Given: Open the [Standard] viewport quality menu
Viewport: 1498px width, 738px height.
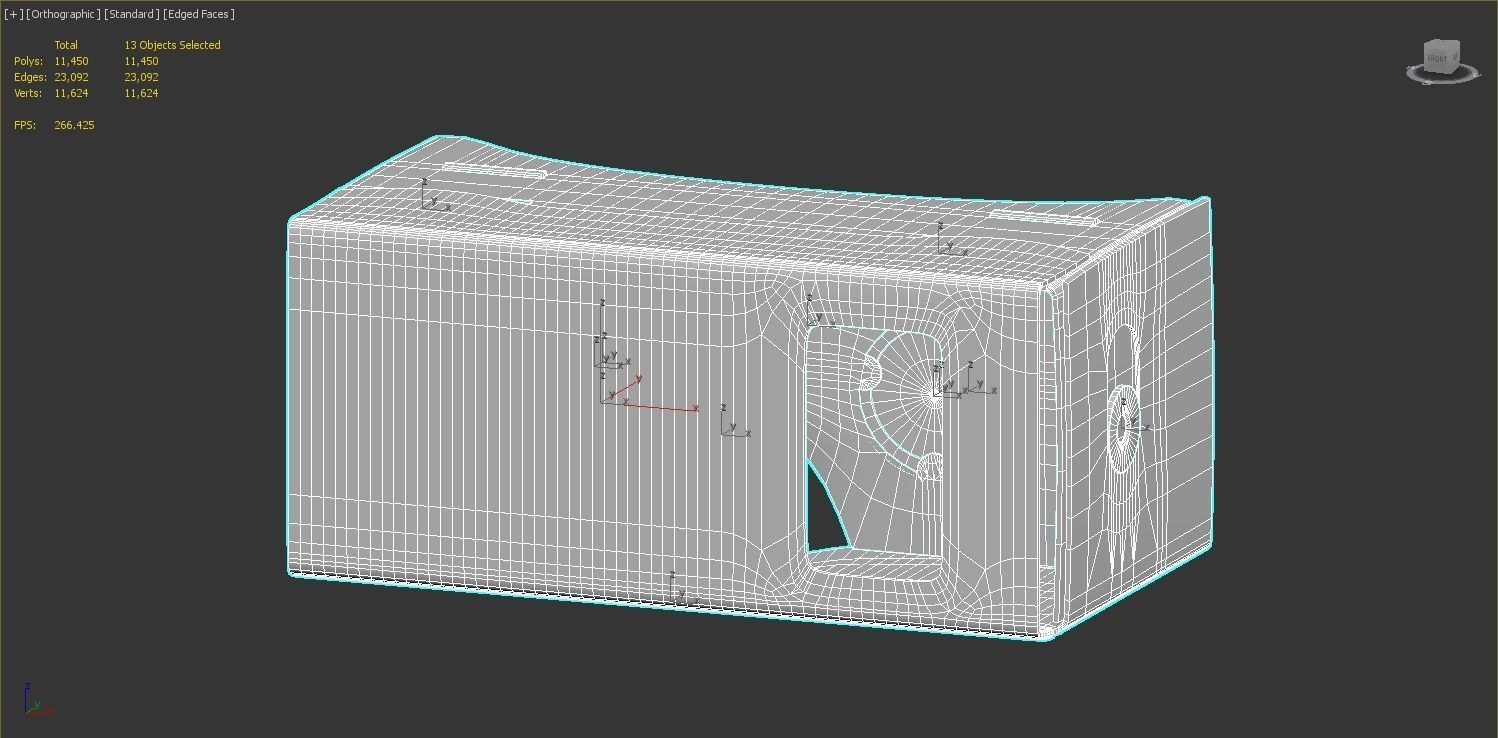Looking at the screenshot, I should (x=132, y=14).
